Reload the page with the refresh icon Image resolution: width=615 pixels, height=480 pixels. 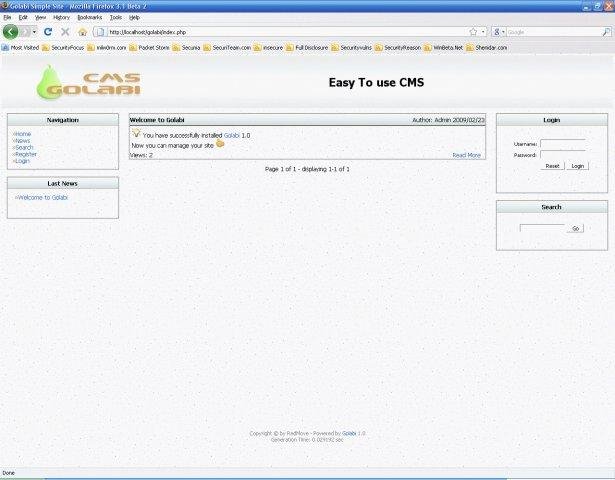48,32
